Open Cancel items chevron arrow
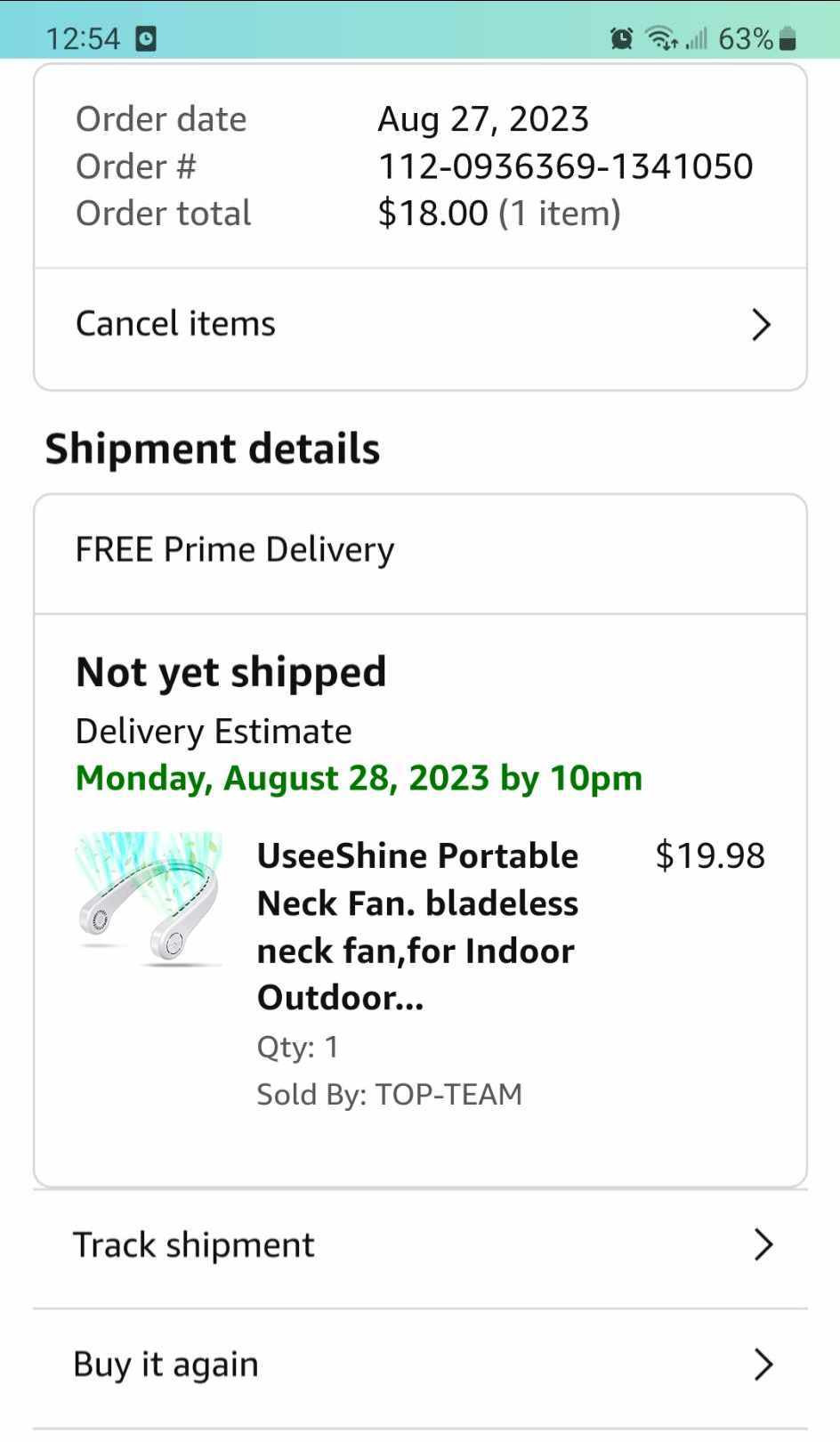This screenshot has height=1442, width=840. [761, 325]
